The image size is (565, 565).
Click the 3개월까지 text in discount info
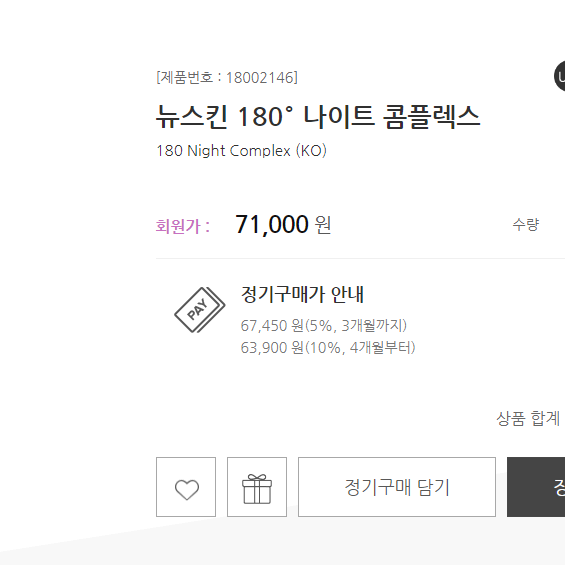pyautogui.click(x=374, y=325)
